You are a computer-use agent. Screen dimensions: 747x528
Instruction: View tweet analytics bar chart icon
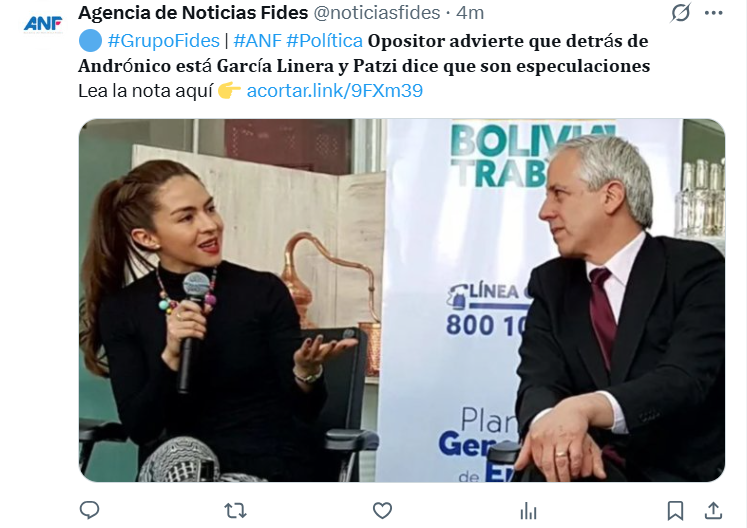(x=528, y=511)
